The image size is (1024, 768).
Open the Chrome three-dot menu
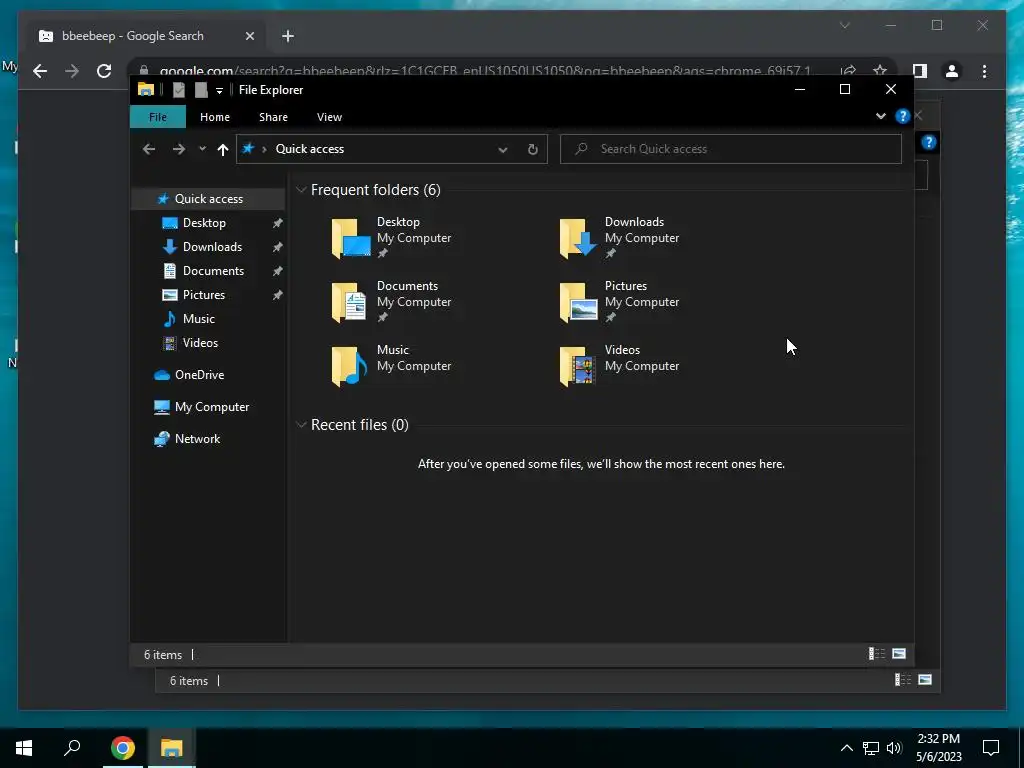pyautogui.click(x=984, y=71)
